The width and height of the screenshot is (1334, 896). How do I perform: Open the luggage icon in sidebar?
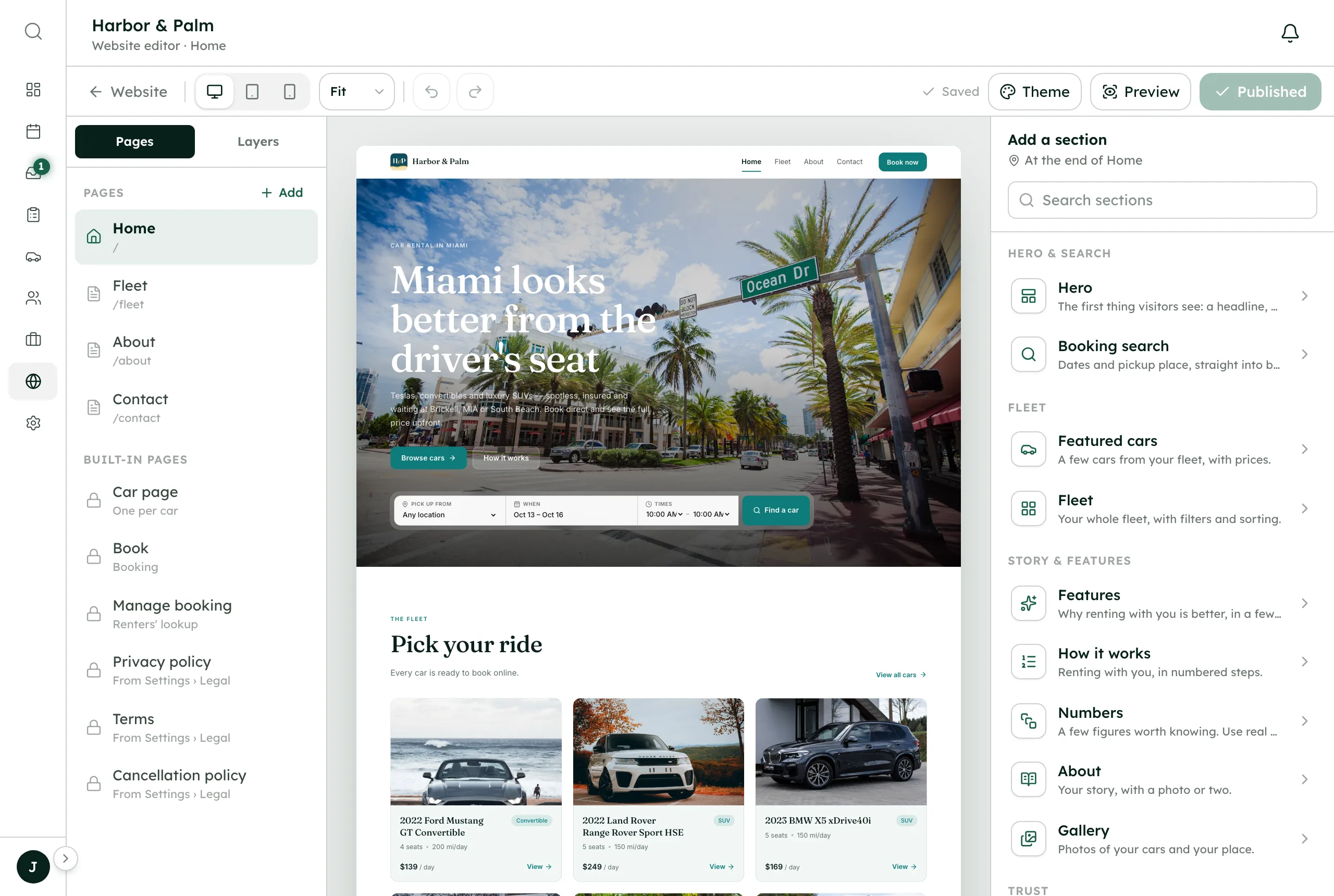[33, 340]
